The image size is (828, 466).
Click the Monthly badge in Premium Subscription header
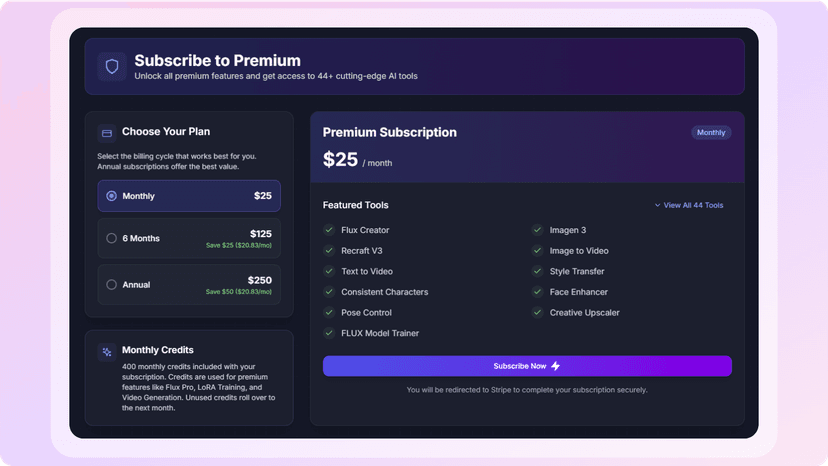711,133
